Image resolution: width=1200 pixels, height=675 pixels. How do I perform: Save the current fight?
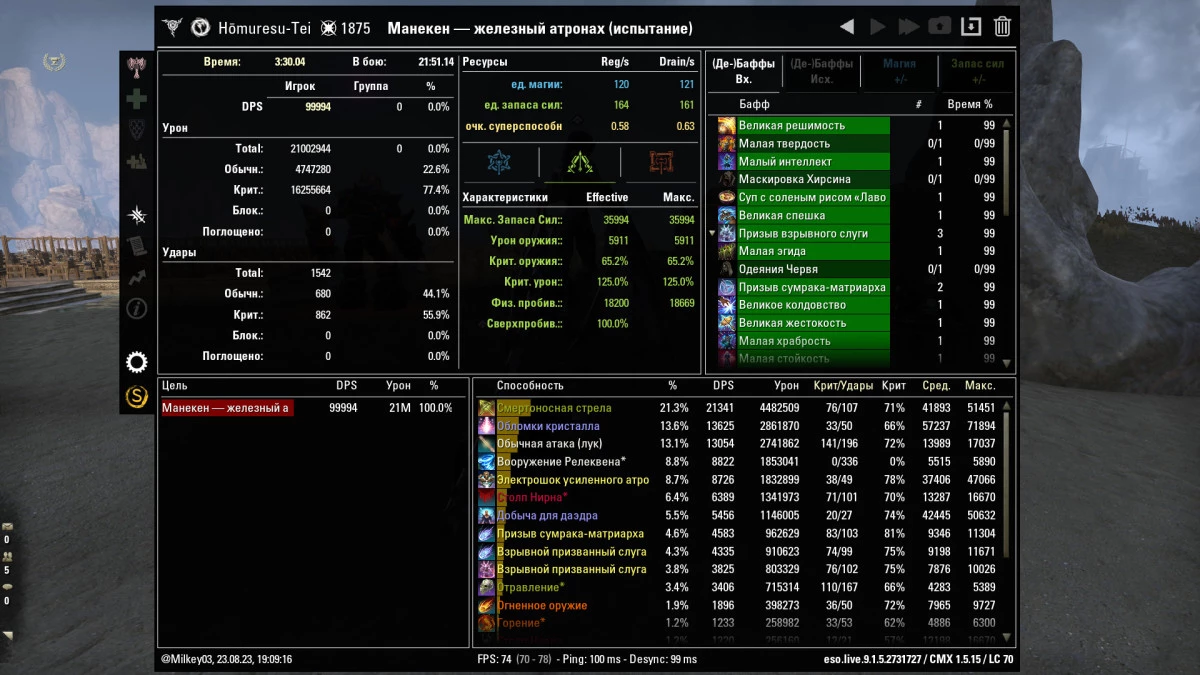971,27
